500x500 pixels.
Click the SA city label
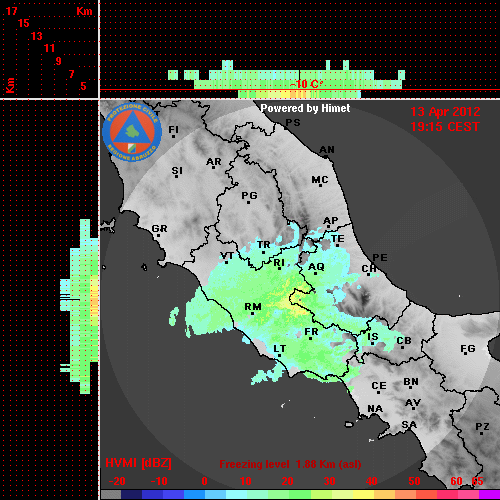(x=409, y=425)
